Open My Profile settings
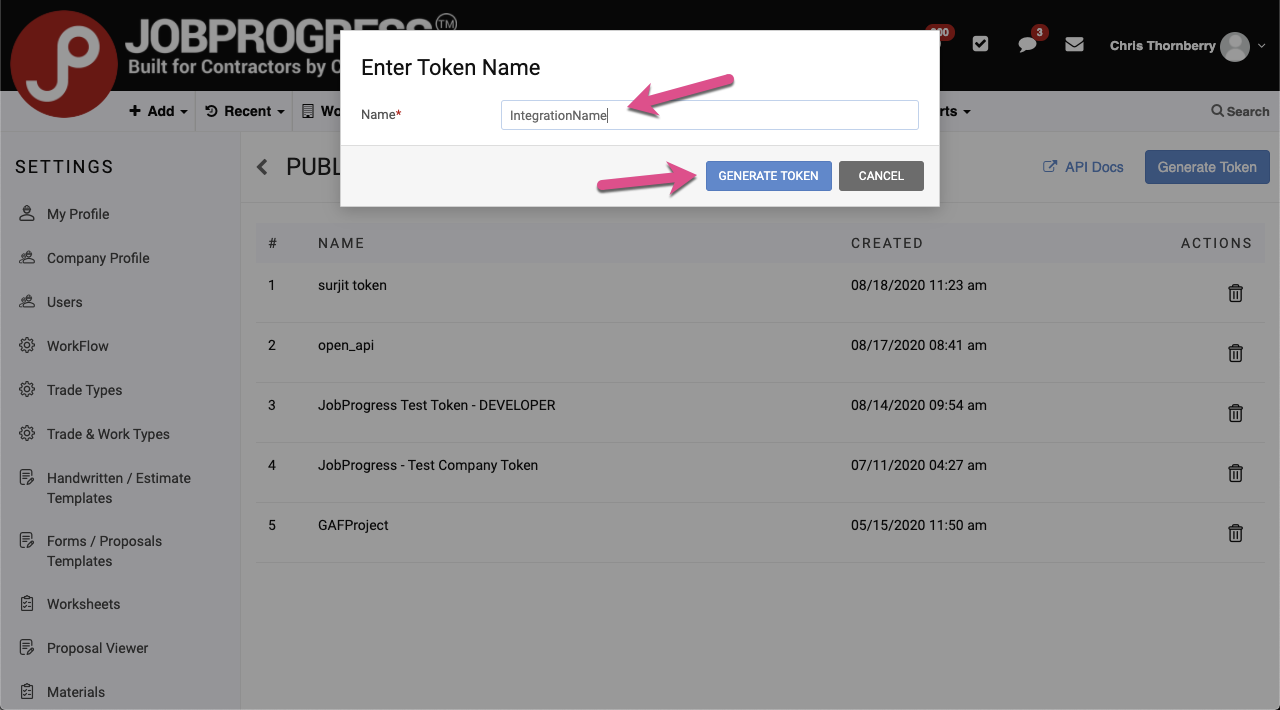Image resolution: width=1280 pixels, height=710 pixels. point(78,214)
